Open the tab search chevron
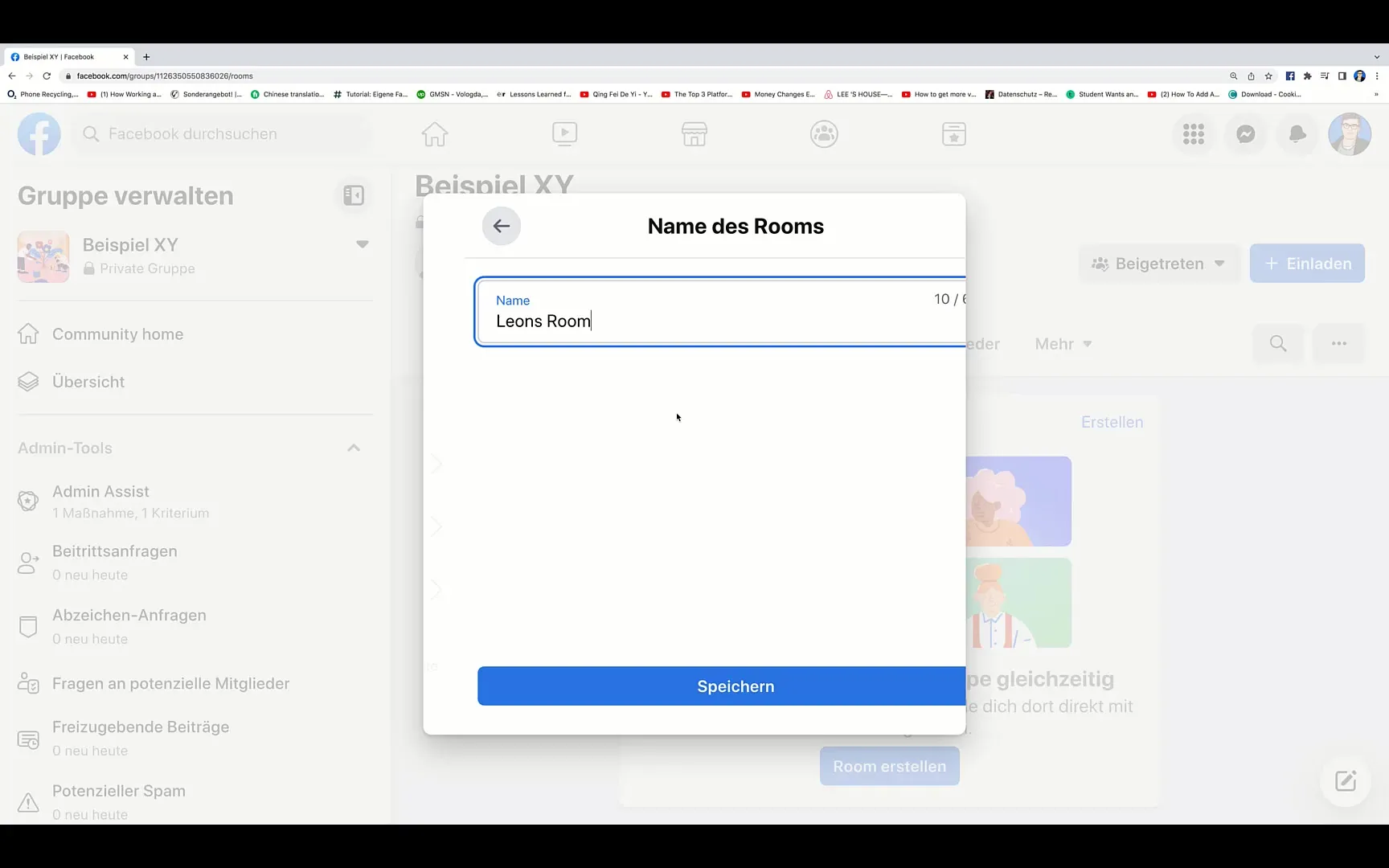The width and height of the screenshot is (1389, 868). point(1377,57)
